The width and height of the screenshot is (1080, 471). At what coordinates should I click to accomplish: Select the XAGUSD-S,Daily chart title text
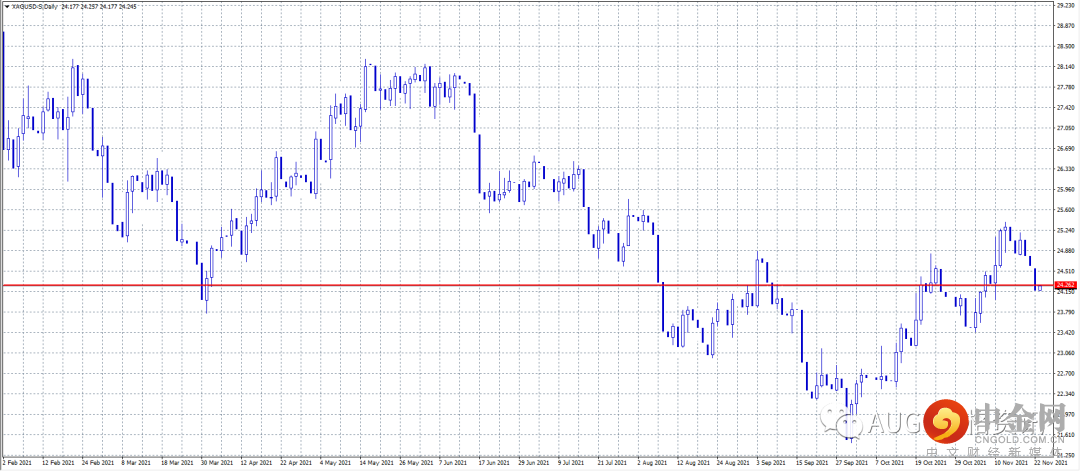tap(34, 6)
